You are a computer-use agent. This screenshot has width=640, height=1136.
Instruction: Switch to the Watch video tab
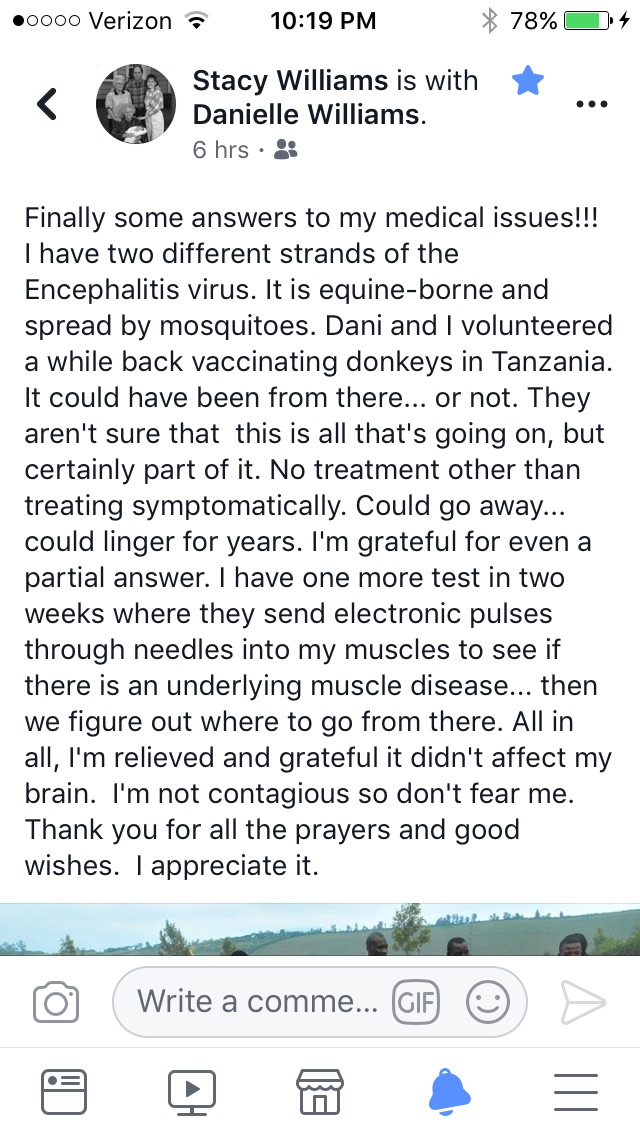pyautogui.click(x=192, y=1091)
